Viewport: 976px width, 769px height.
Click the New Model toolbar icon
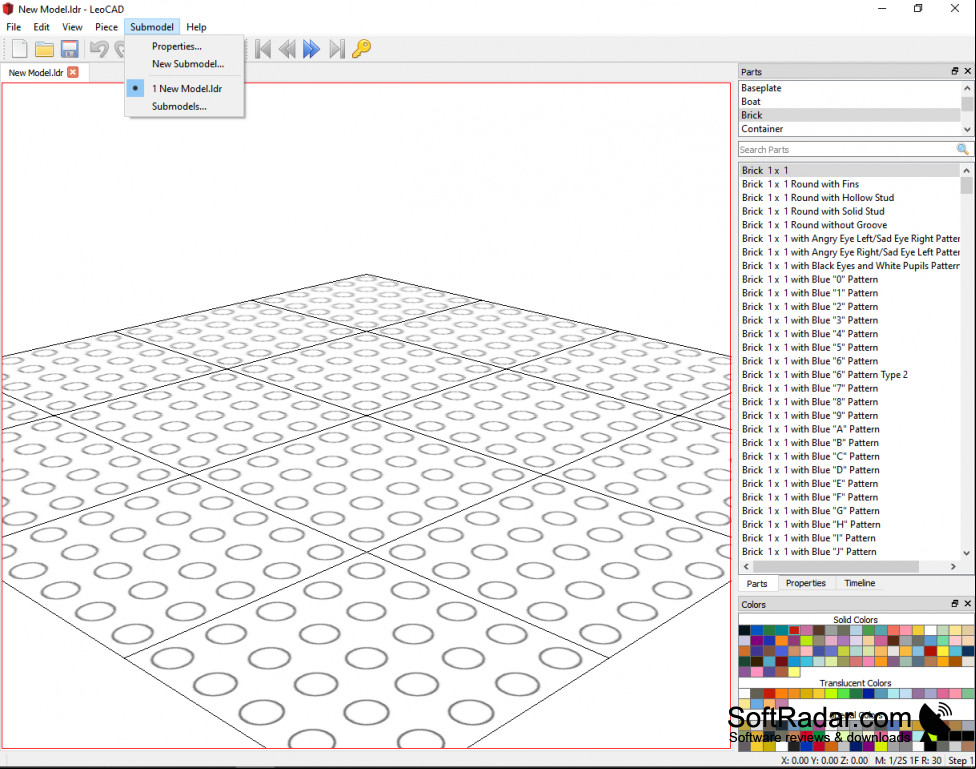pos(19,49)
